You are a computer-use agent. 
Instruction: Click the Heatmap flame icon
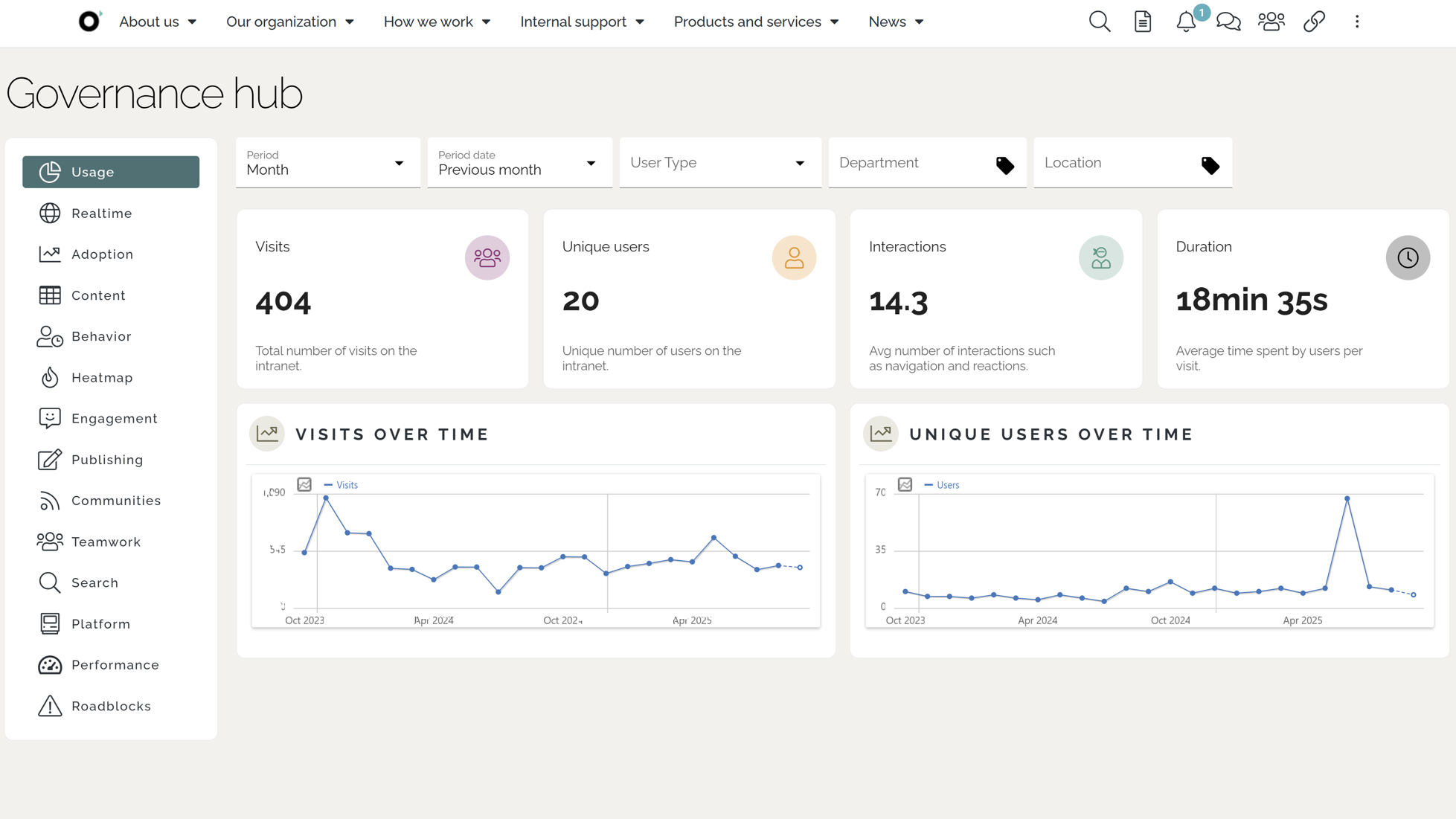[50, 377]
